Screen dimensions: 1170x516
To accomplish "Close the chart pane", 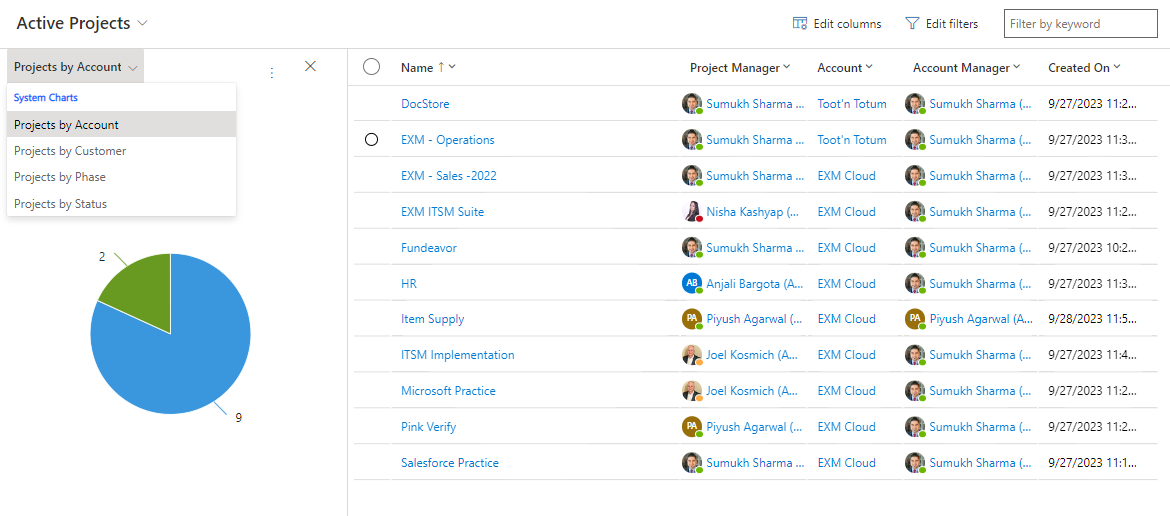I will (x=310, y=66).
